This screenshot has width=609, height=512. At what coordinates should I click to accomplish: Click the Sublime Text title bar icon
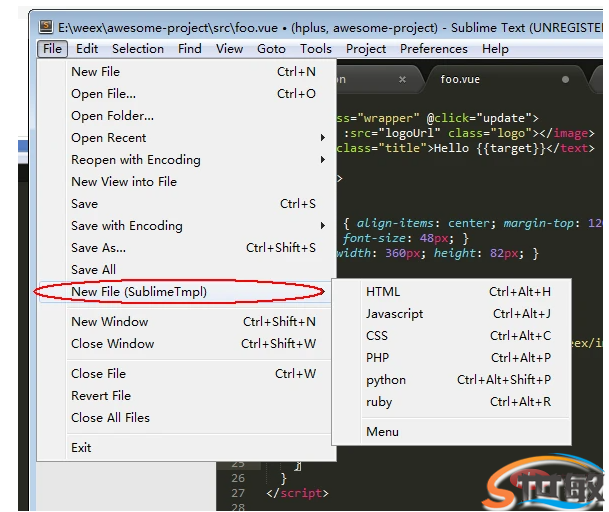(46, 26)
